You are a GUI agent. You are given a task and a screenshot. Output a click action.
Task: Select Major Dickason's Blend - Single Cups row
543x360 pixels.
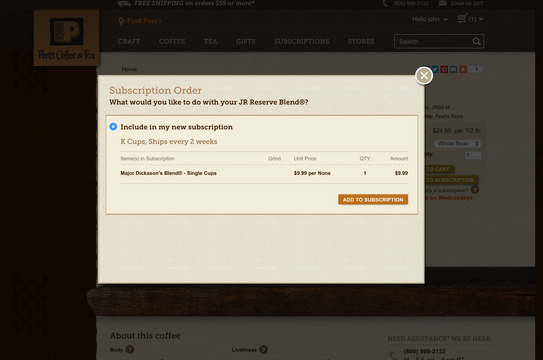(x=264, y=173)
